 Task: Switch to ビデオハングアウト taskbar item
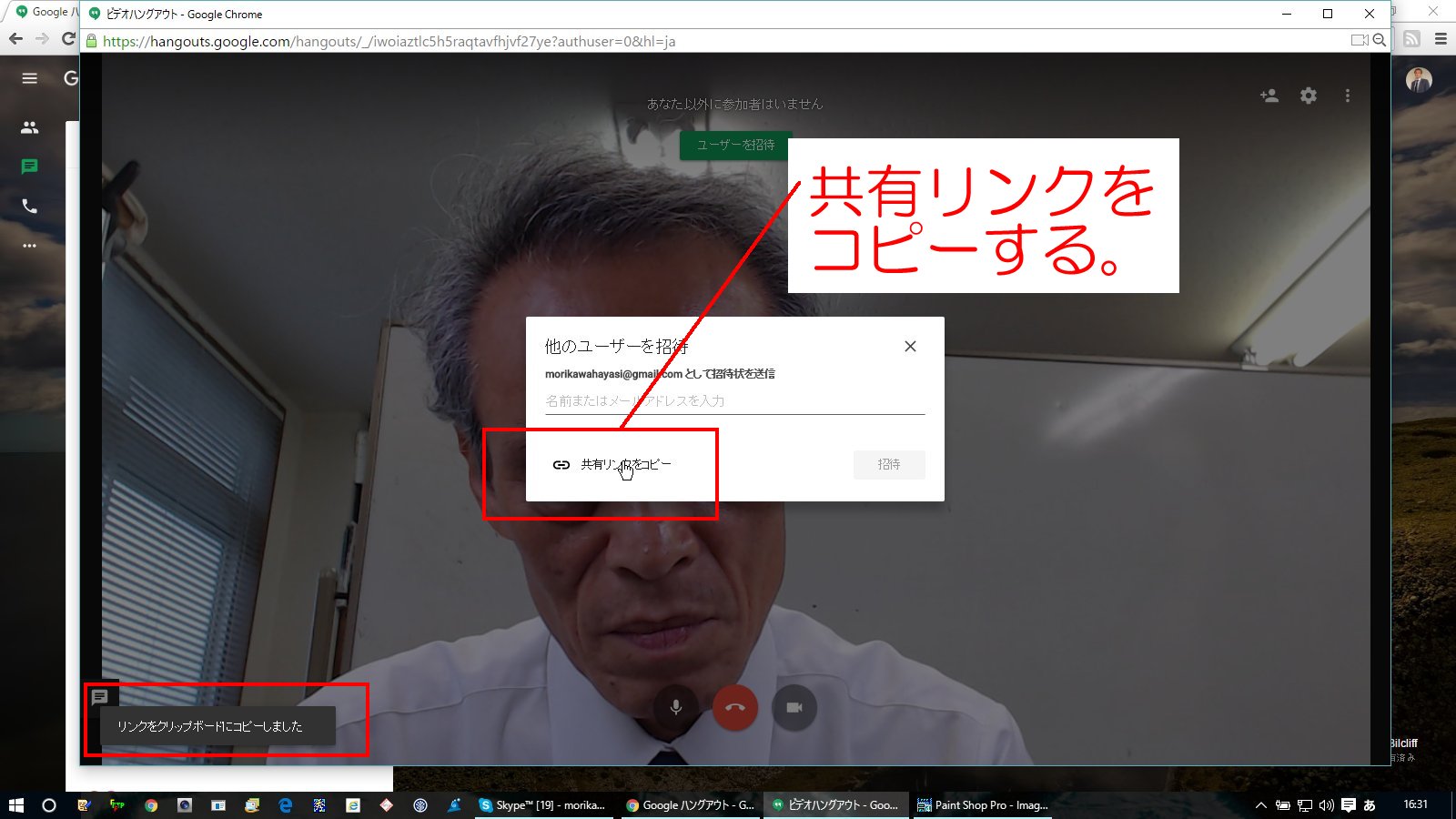(x=835, y=805)
